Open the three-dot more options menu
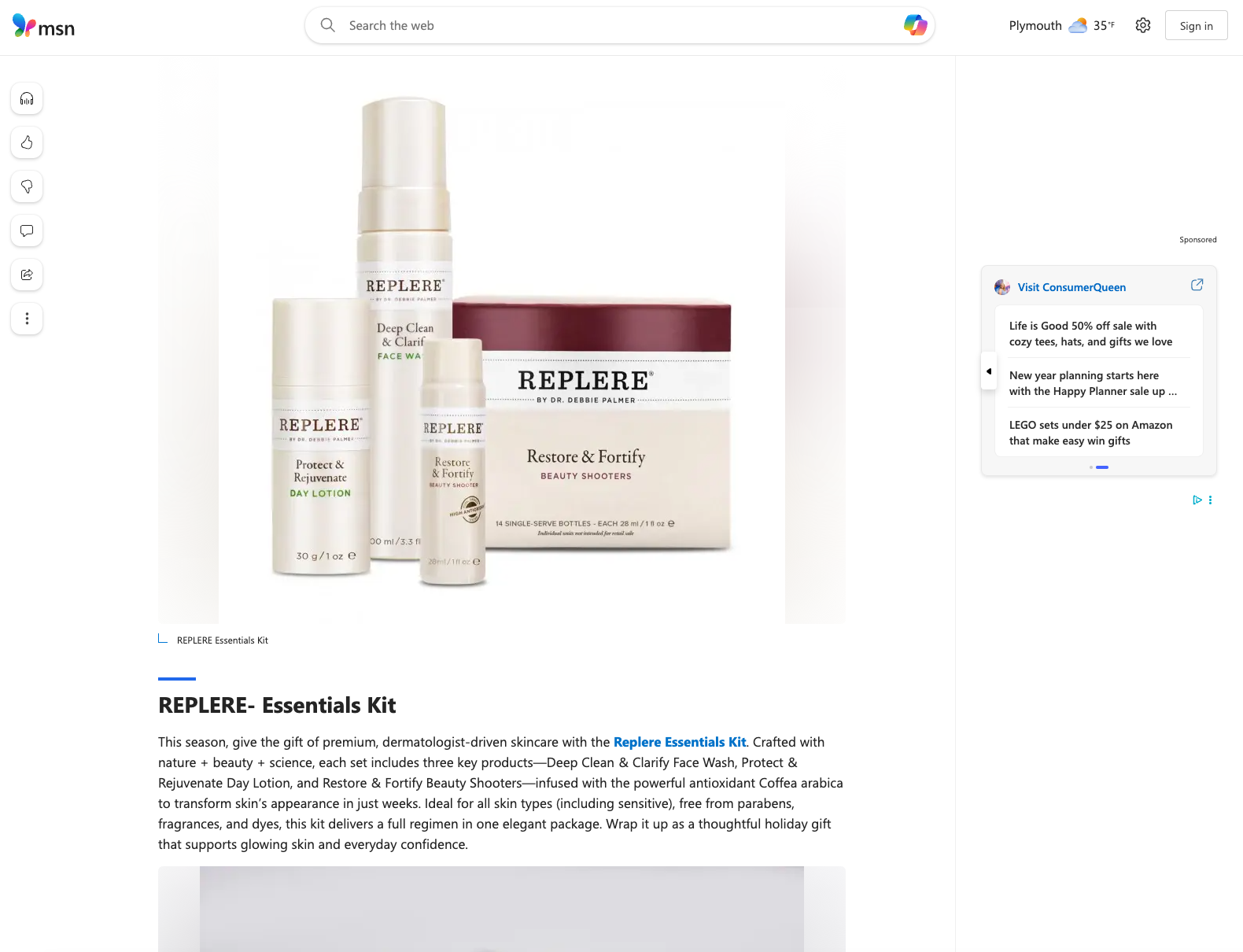Screen dimensions: 1243x952 pyautogui.click(x=27, y=319)
